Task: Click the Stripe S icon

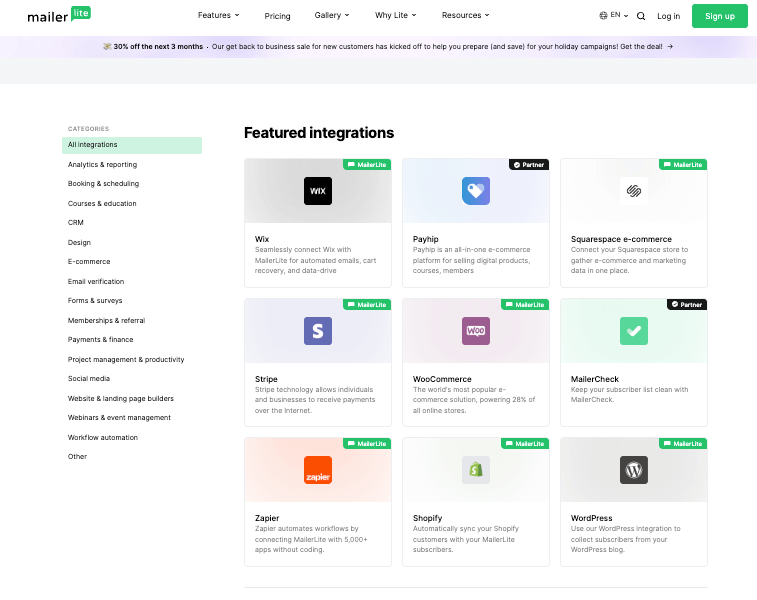Action: click(318, 331)
